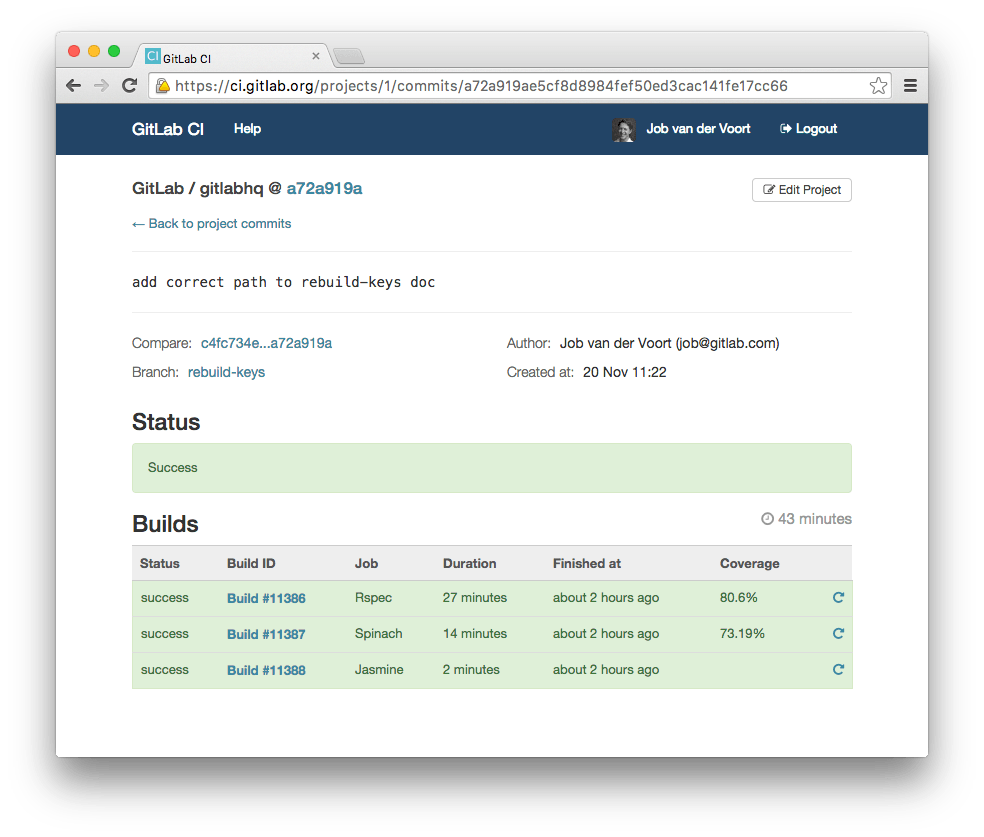Click the red close window button
Screen dimensions: 984x837
tap(74, 51)
